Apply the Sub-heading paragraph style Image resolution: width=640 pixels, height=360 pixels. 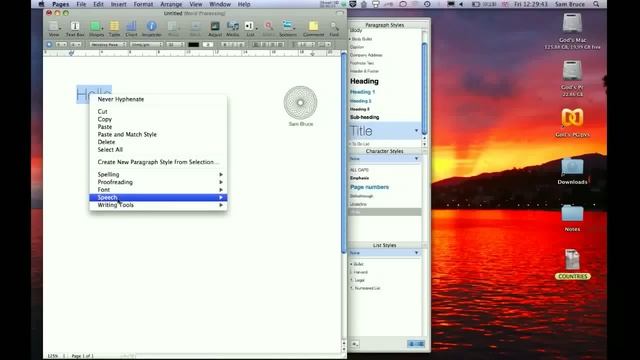point(364,117)
